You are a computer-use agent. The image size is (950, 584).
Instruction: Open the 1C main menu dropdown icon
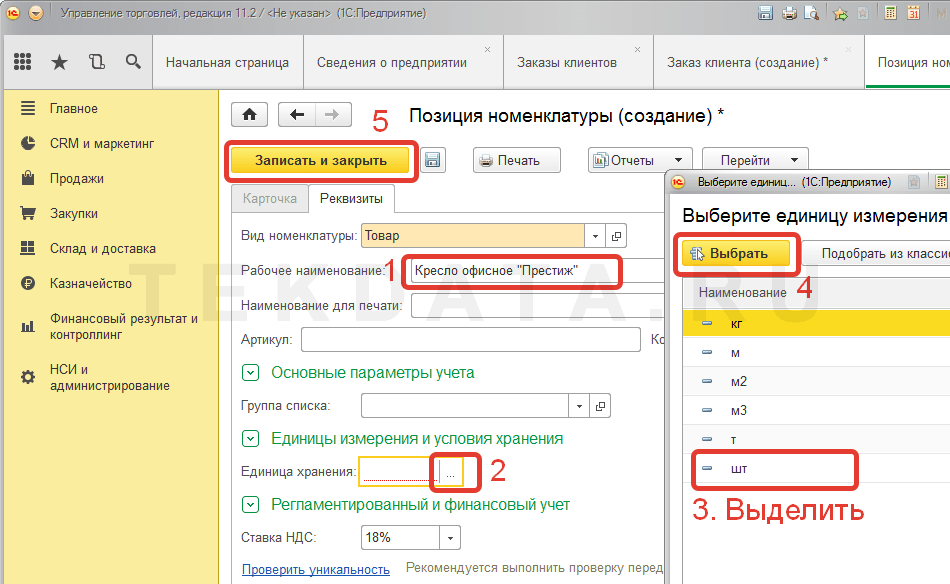[x=36, y=13]
